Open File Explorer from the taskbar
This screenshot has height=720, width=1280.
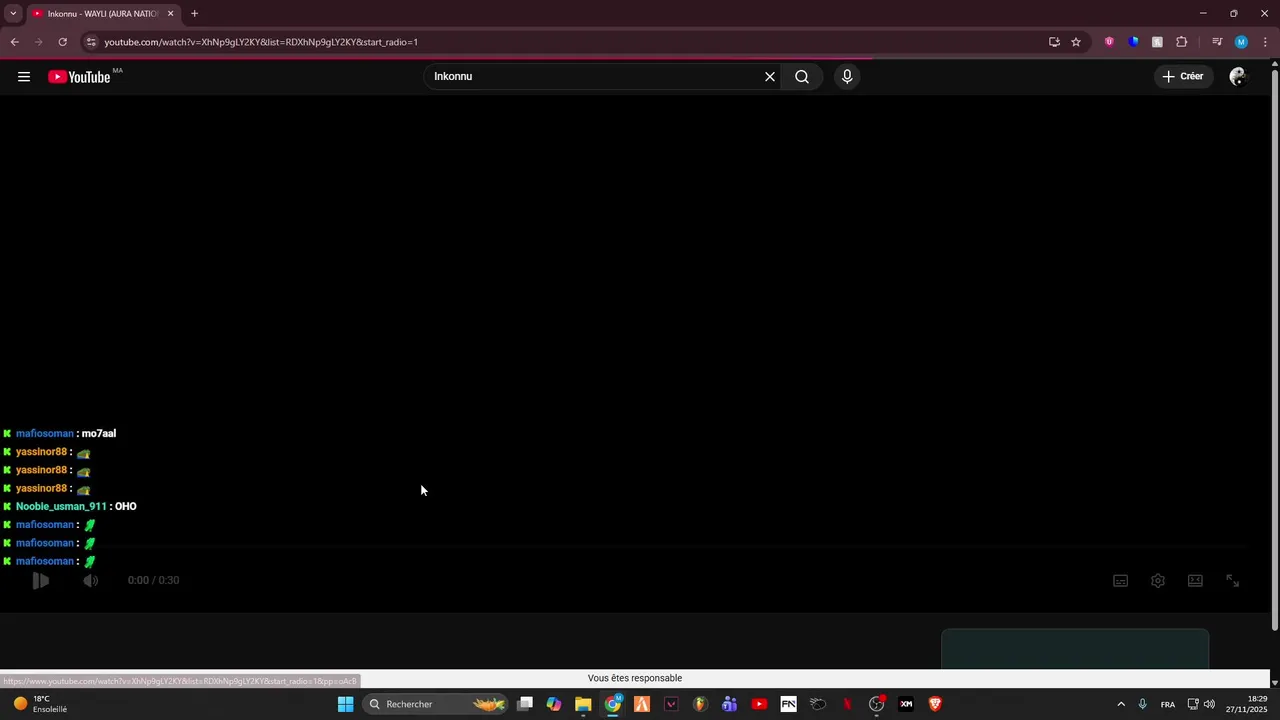click(583, 704)
